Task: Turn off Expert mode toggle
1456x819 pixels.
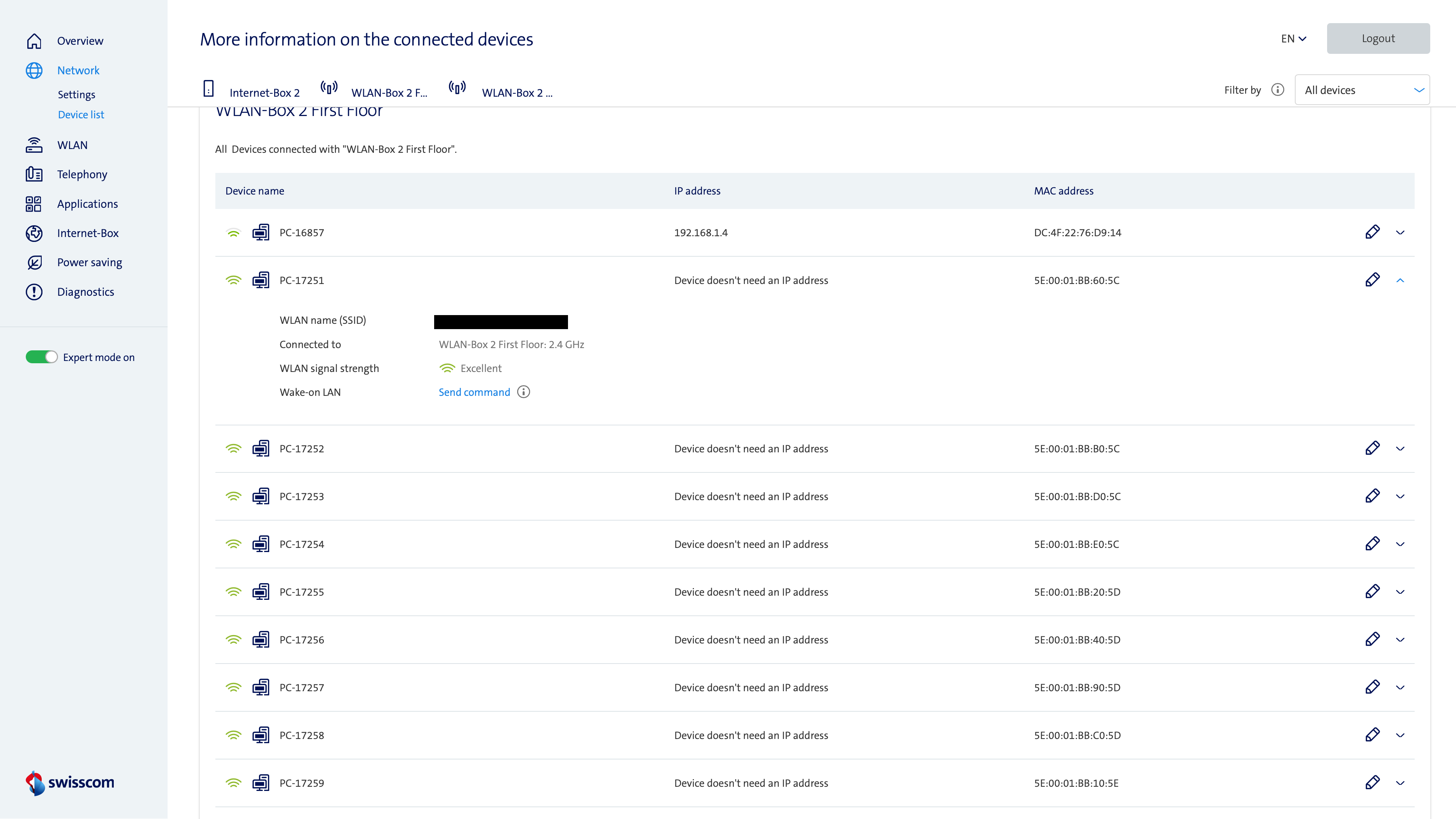Action: tap(41, 357)
